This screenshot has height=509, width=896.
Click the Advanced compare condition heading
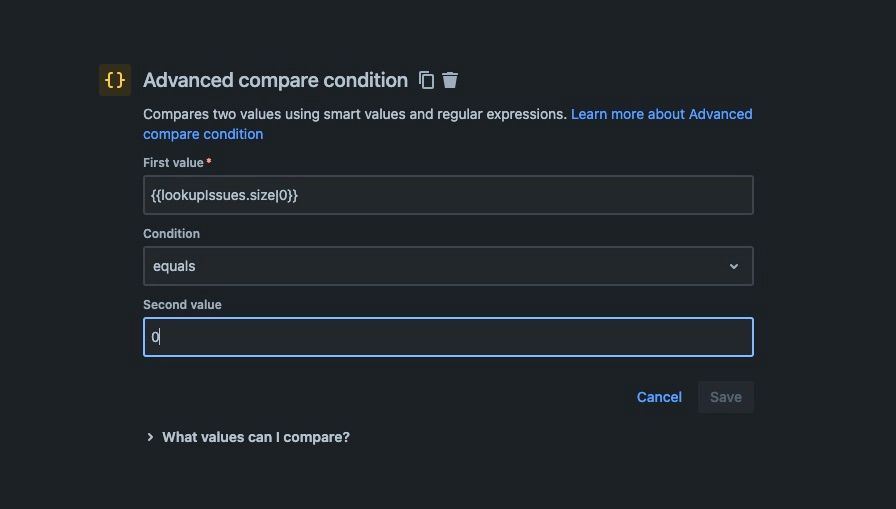click(x=275, y=80)
